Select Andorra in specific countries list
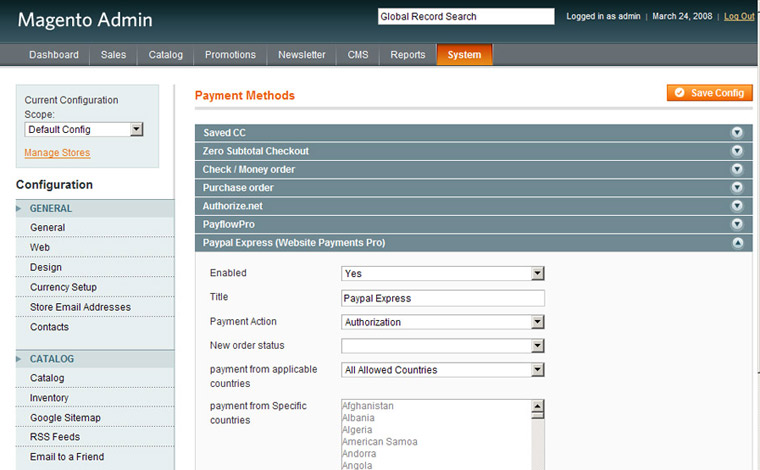 359,454
